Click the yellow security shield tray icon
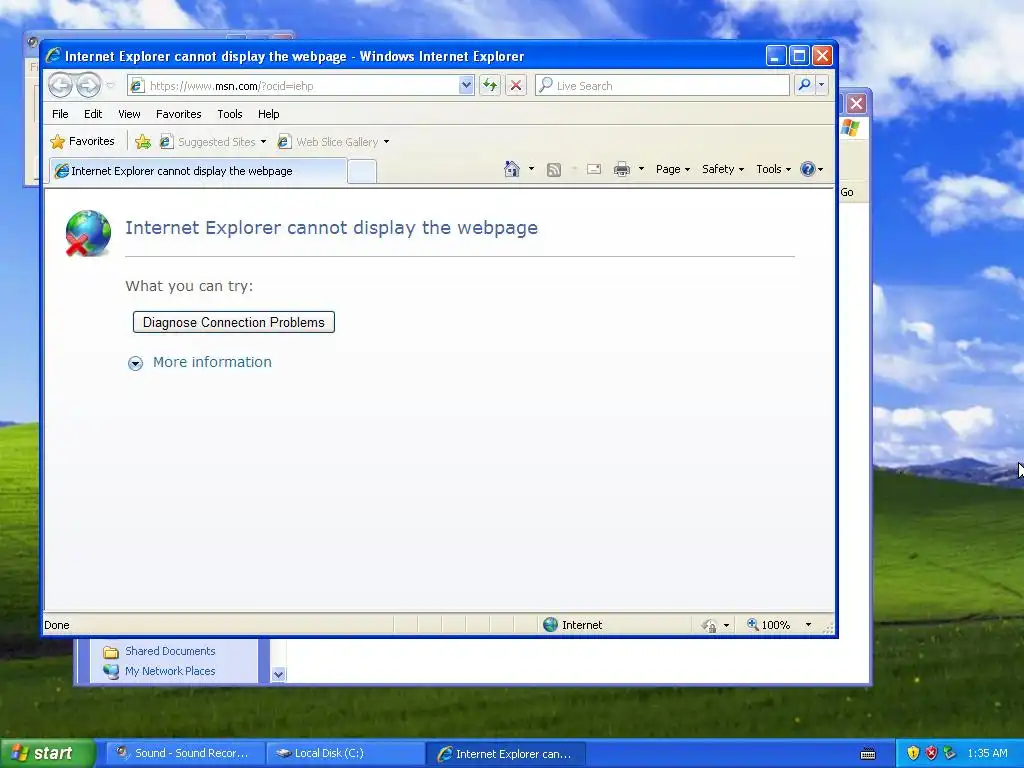1024x768 pixels. (913, 753)
